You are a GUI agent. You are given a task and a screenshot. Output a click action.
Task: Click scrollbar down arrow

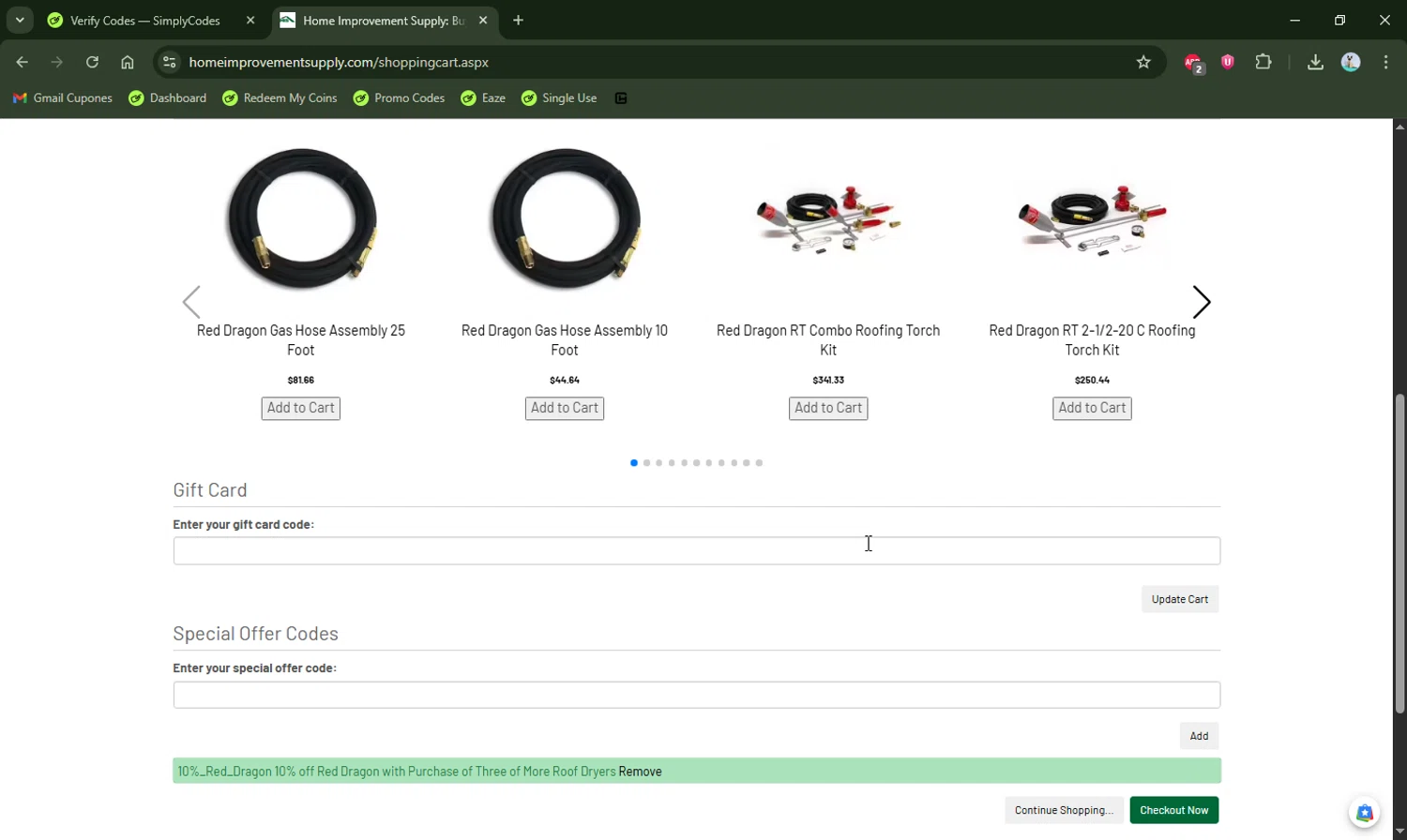pos(1399,832)
